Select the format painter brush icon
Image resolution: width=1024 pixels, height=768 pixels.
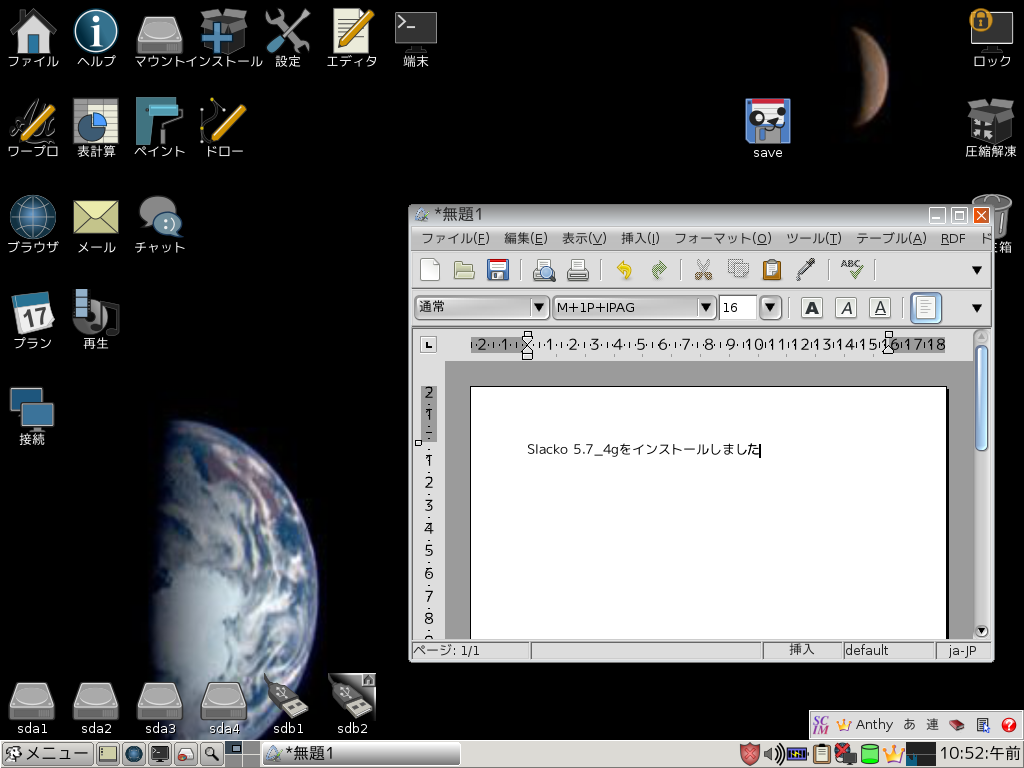[x=806, y=269]
